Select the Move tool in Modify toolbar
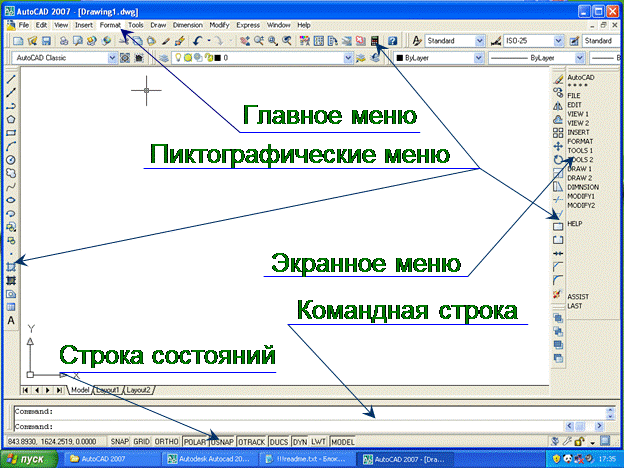The image size is (624, 468). [558, 146]
